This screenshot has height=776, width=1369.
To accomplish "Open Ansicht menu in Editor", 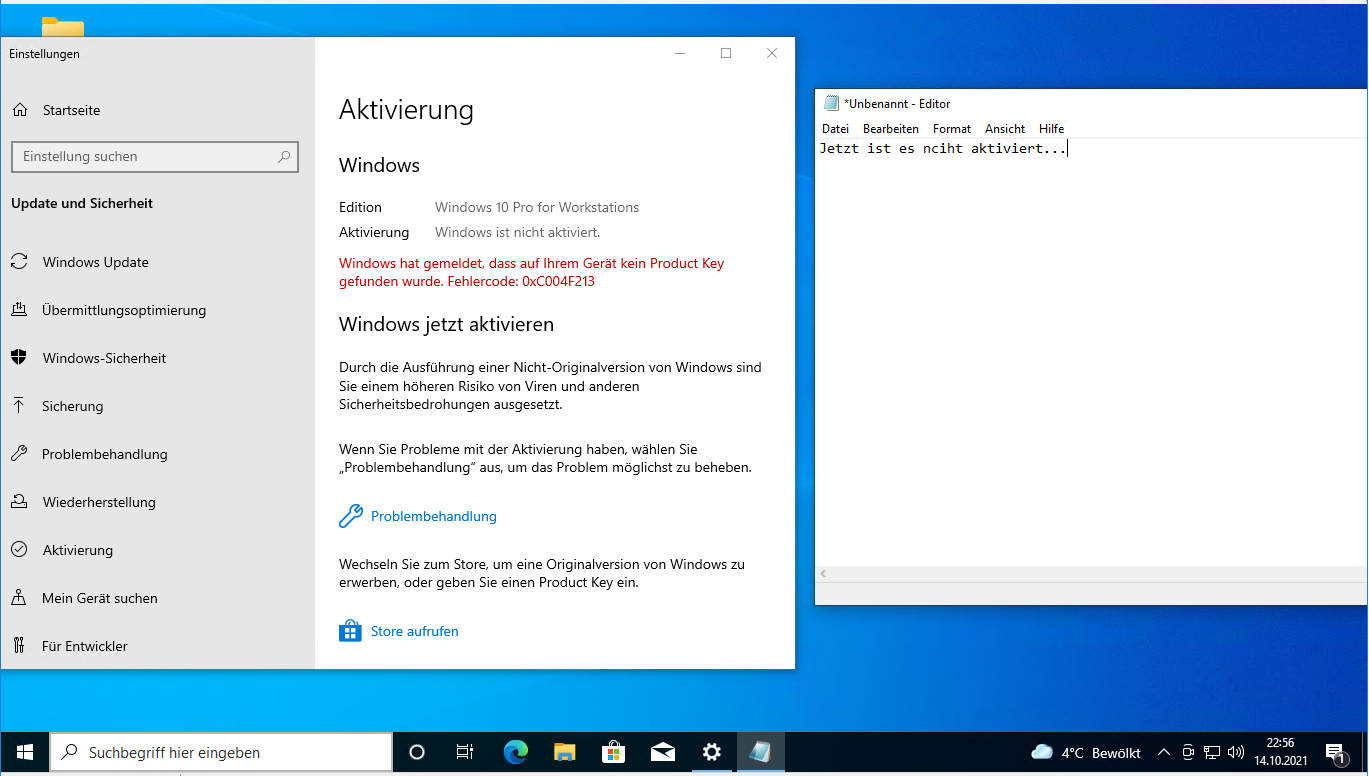I will 1004,129.
